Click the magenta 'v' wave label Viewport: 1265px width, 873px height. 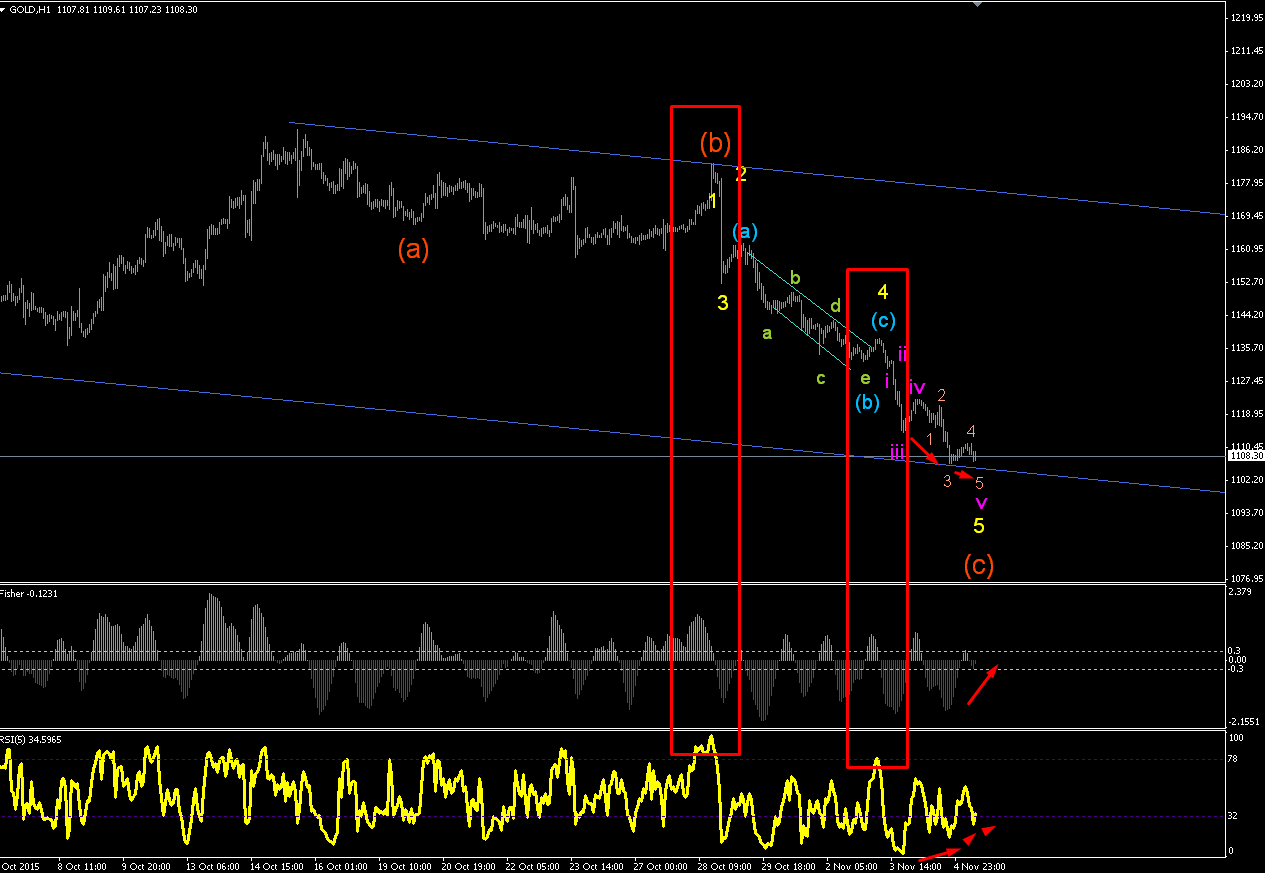(981, 502)
